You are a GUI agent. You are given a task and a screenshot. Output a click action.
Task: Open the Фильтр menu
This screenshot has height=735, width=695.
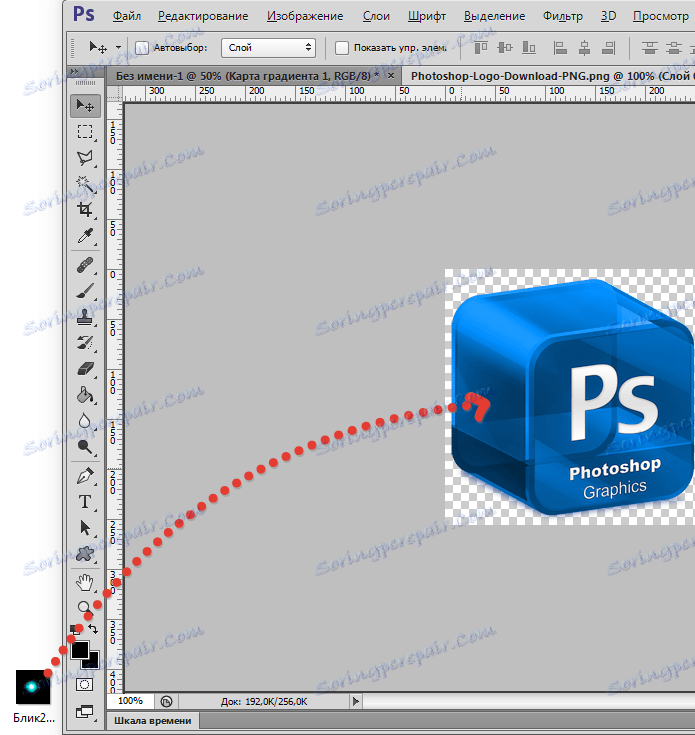pos(563,16)
